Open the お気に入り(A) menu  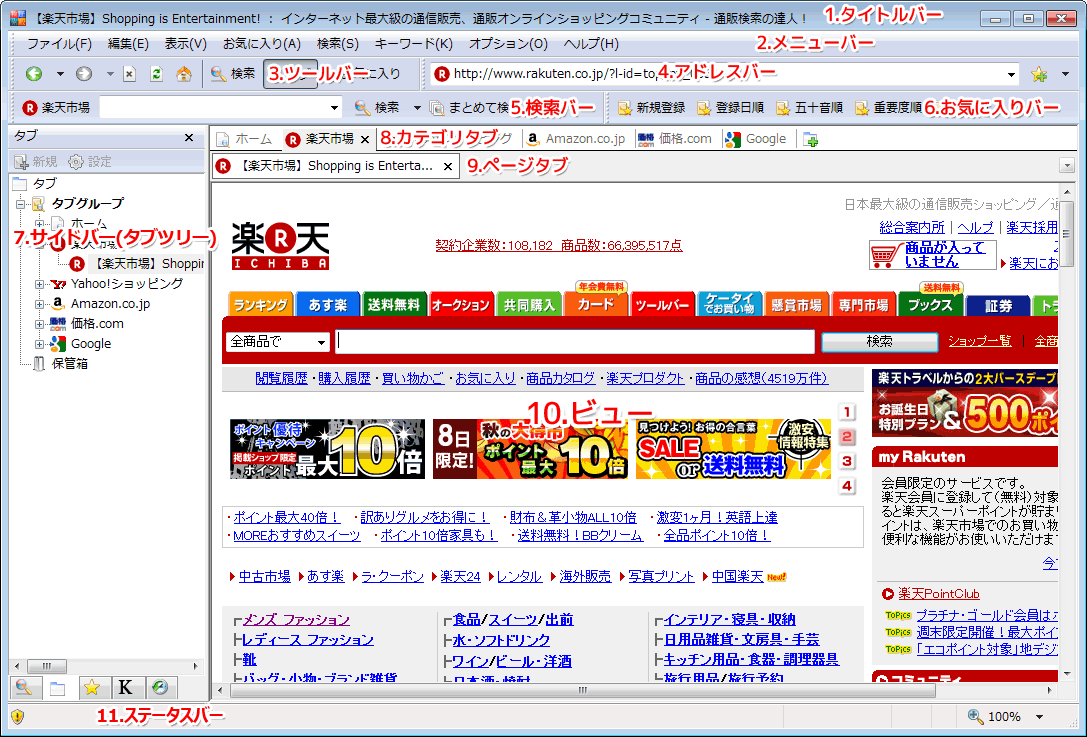tap(262, 44)
